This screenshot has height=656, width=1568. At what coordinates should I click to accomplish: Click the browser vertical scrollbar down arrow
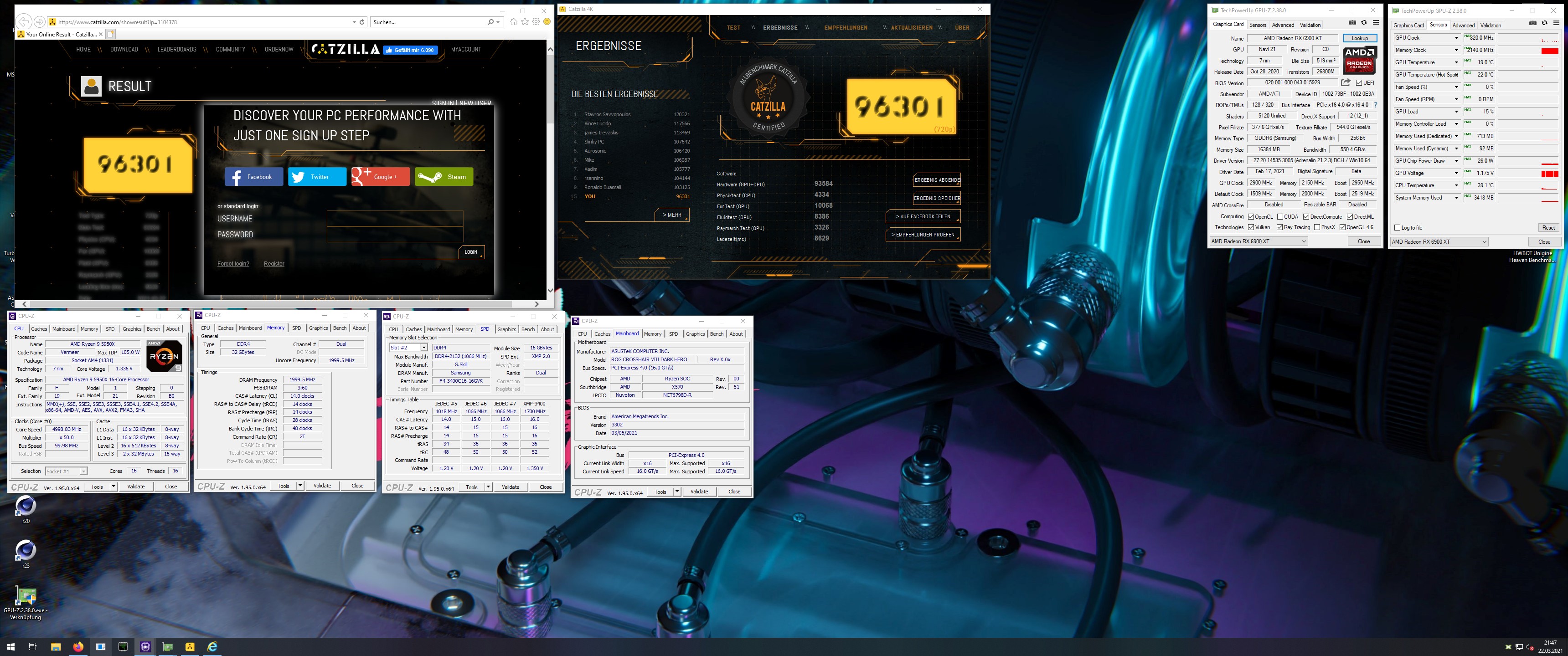click(550, 290)
